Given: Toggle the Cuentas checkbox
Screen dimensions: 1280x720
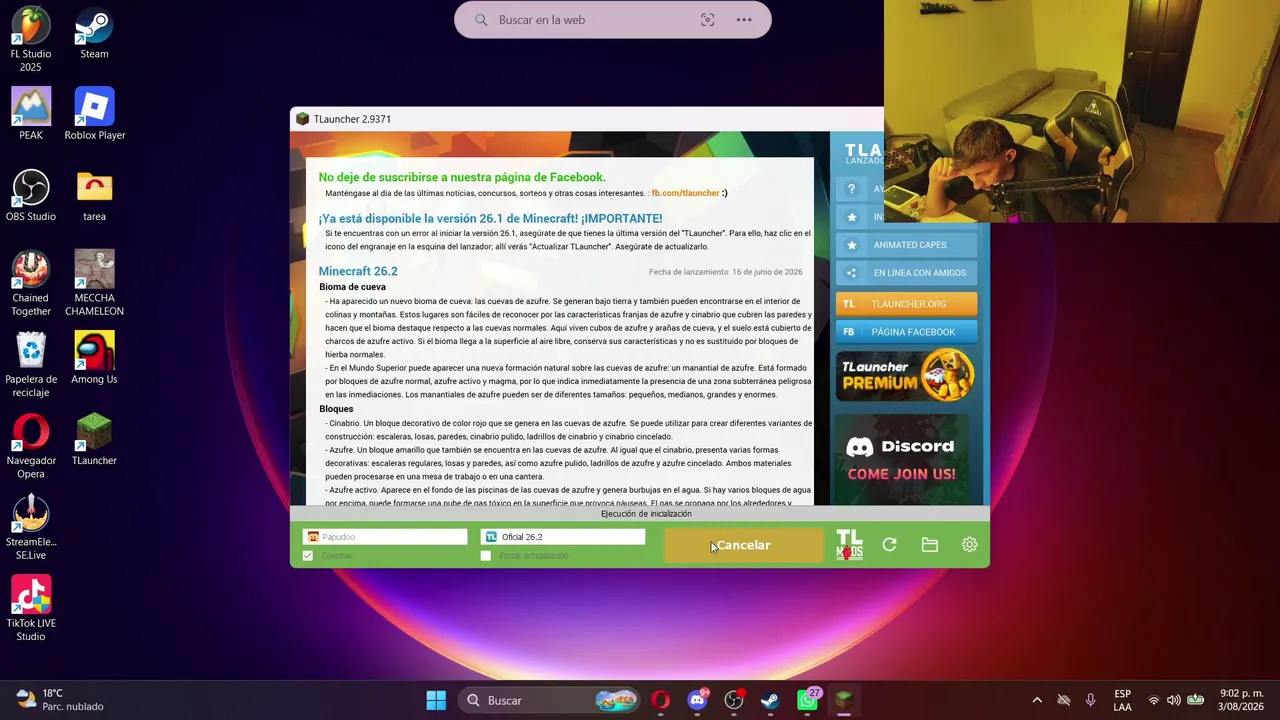Looking at the screenshot, I should coord(308,556).
